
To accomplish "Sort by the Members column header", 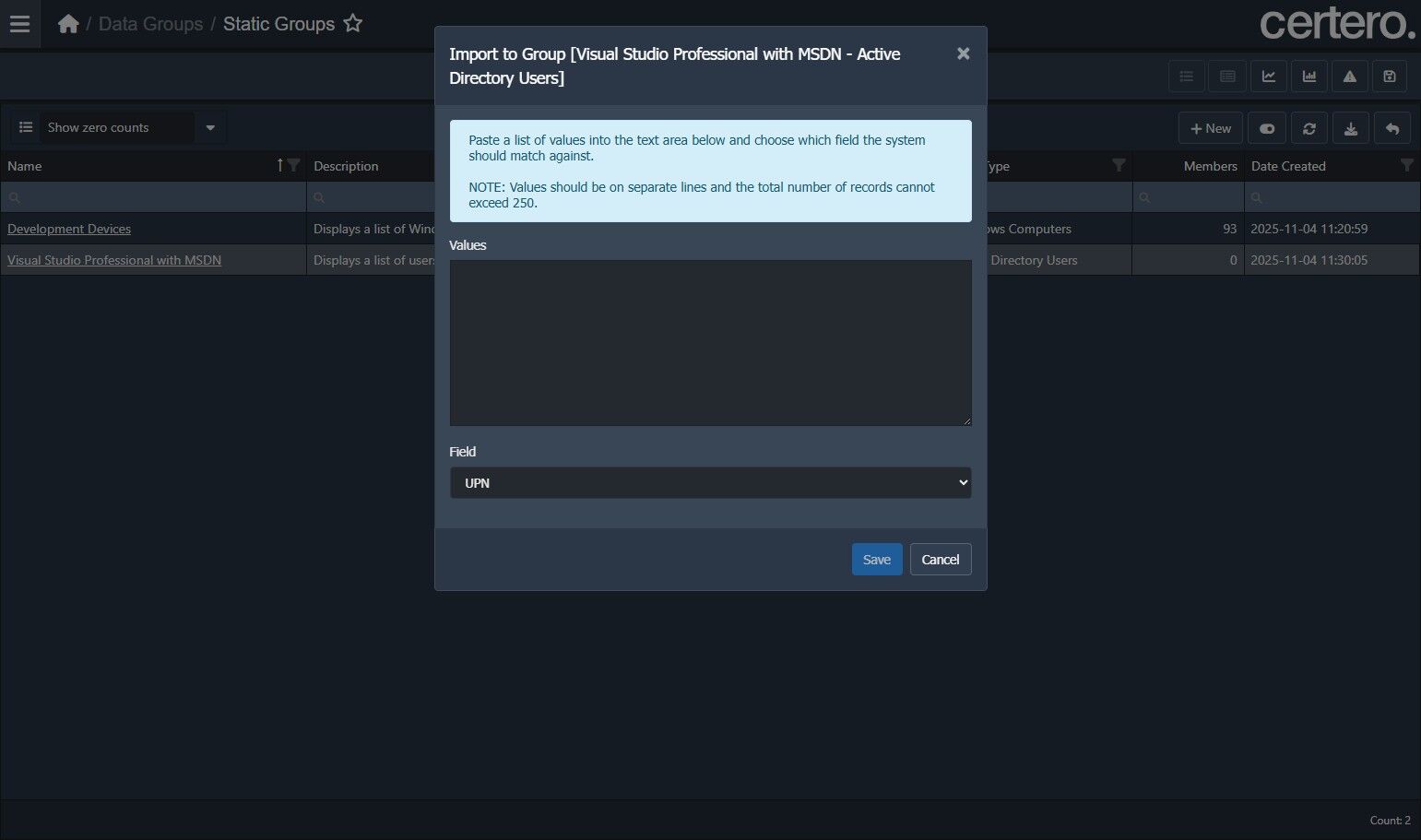I will click(x=1210, y=166).
